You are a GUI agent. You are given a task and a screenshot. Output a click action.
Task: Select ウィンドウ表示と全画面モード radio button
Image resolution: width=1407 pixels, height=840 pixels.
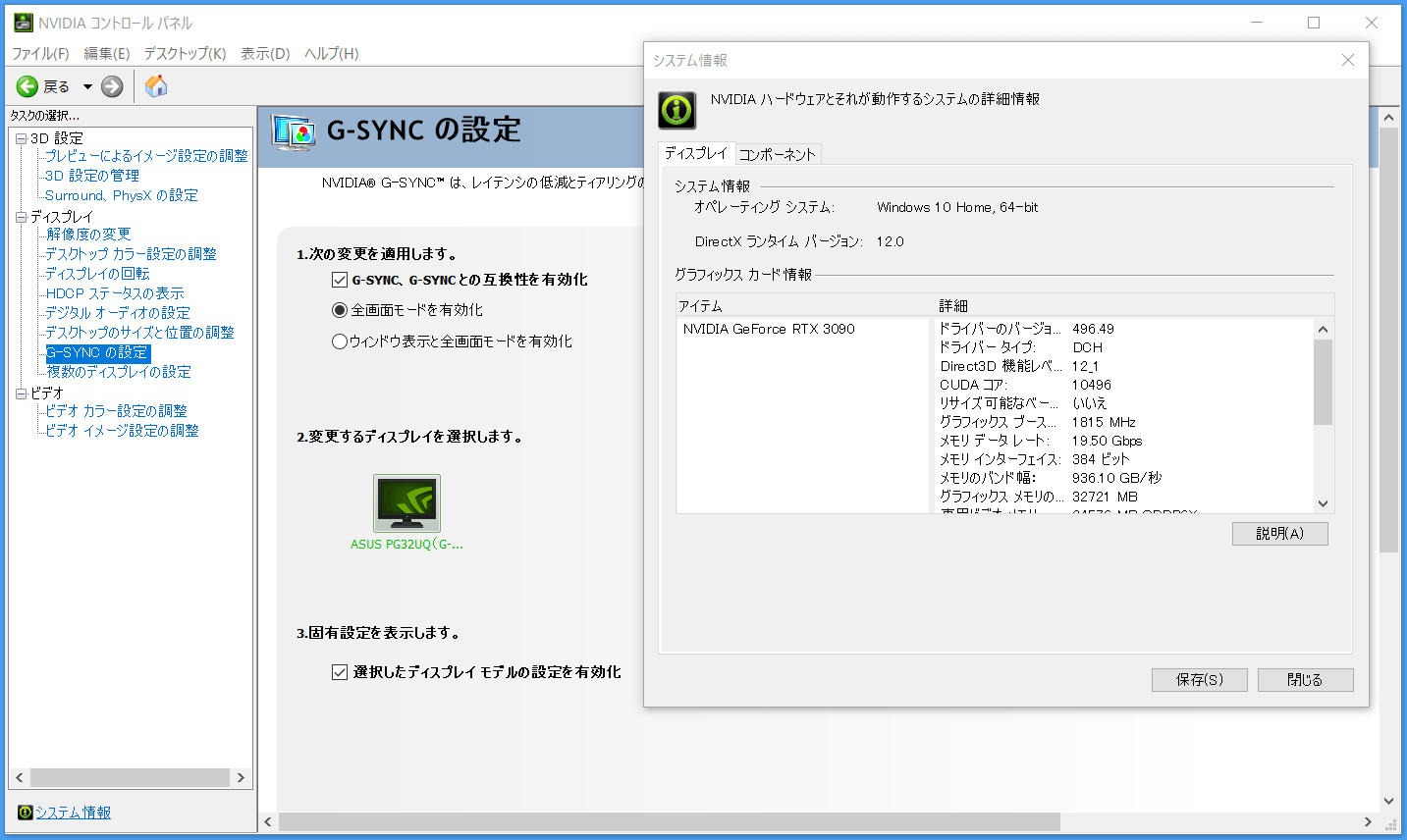[x=340, y=341]
